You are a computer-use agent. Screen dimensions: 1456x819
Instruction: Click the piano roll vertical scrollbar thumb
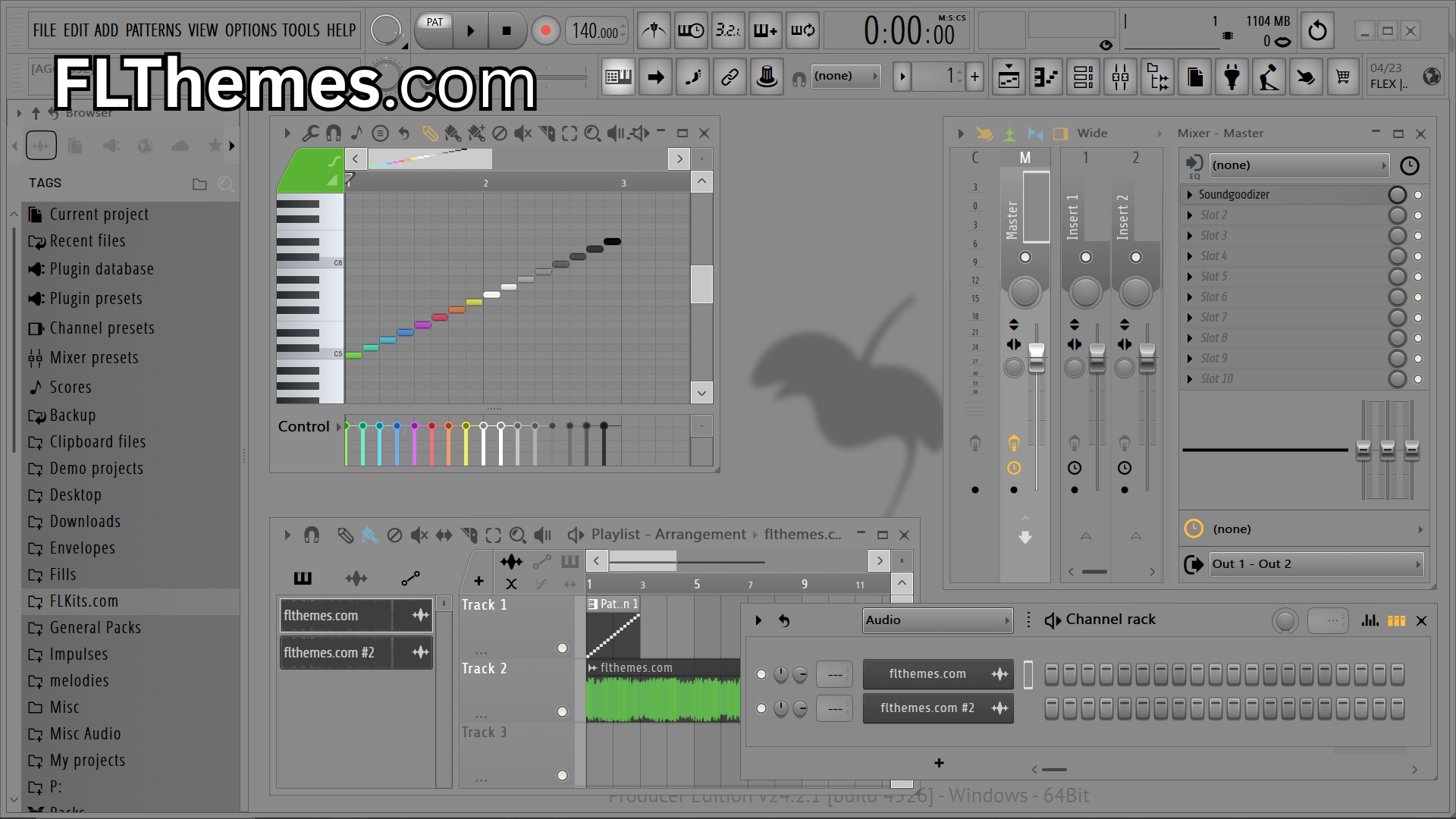[x=701, y=284]
